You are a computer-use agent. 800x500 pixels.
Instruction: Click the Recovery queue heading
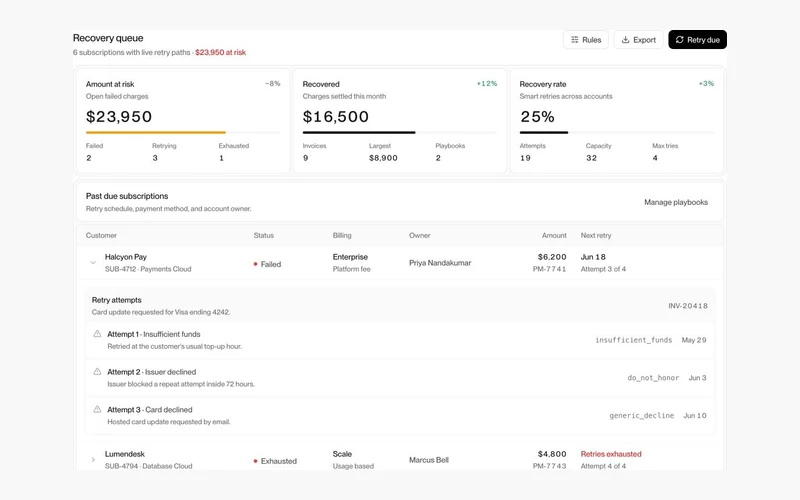108,38
